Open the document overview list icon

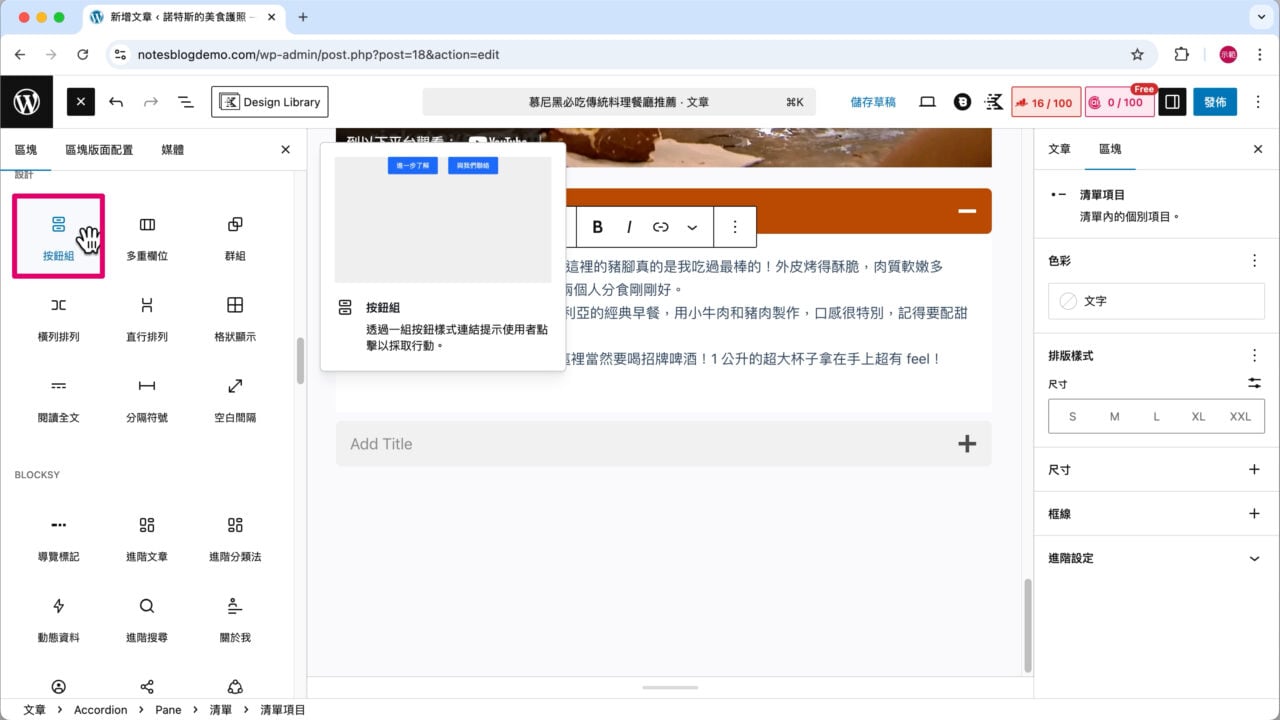click(x=185, y=101)
